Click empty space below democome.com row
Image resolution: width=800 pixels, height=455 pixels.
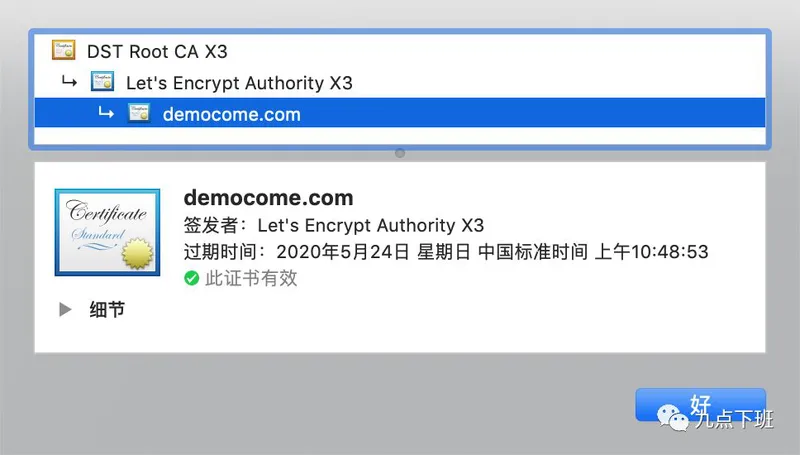tap(400, 136)
